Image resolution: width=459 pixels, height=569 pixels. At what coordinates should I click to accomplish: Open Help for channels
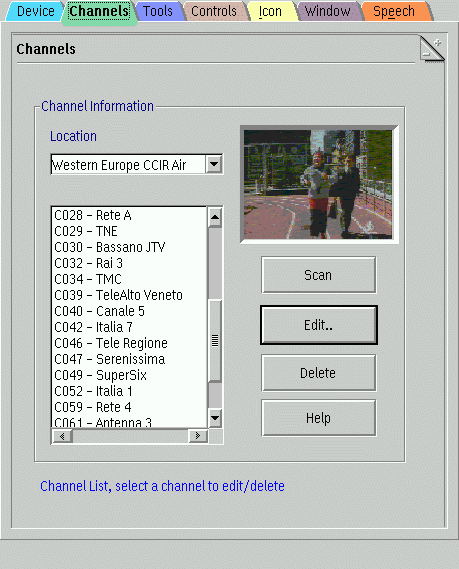(318, 418)
